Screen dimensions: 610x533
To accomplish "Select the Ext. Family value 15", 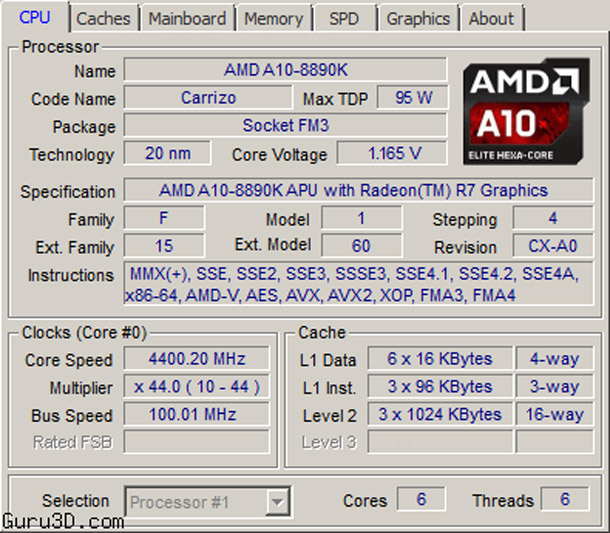I will click(164, 246).
